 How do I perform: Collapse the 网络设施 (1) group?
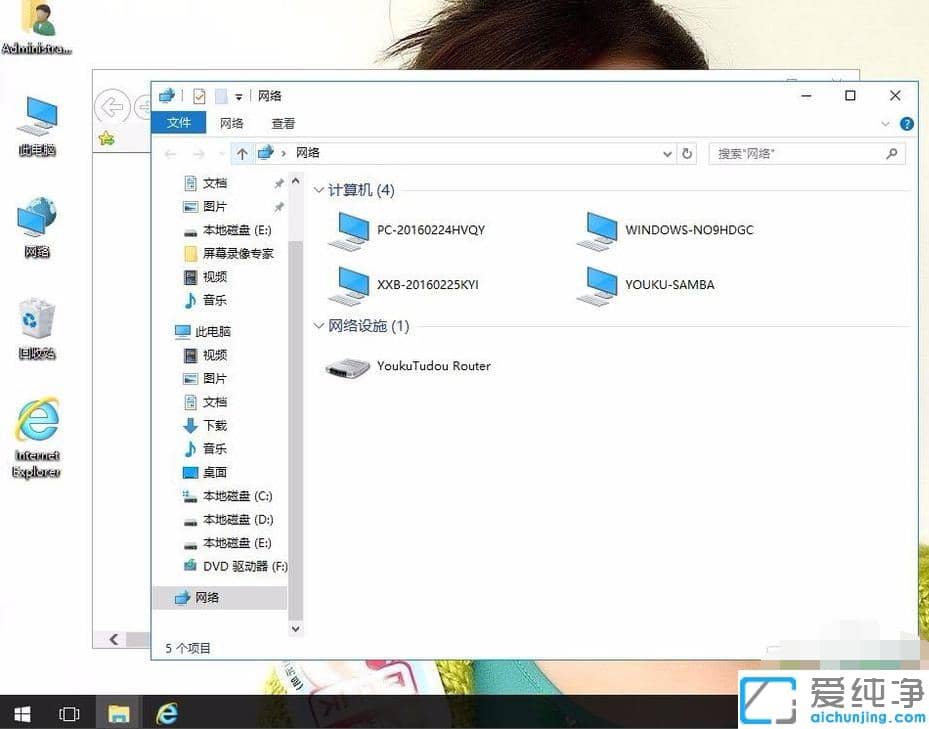pyautogui.click(x=318, y=326)
